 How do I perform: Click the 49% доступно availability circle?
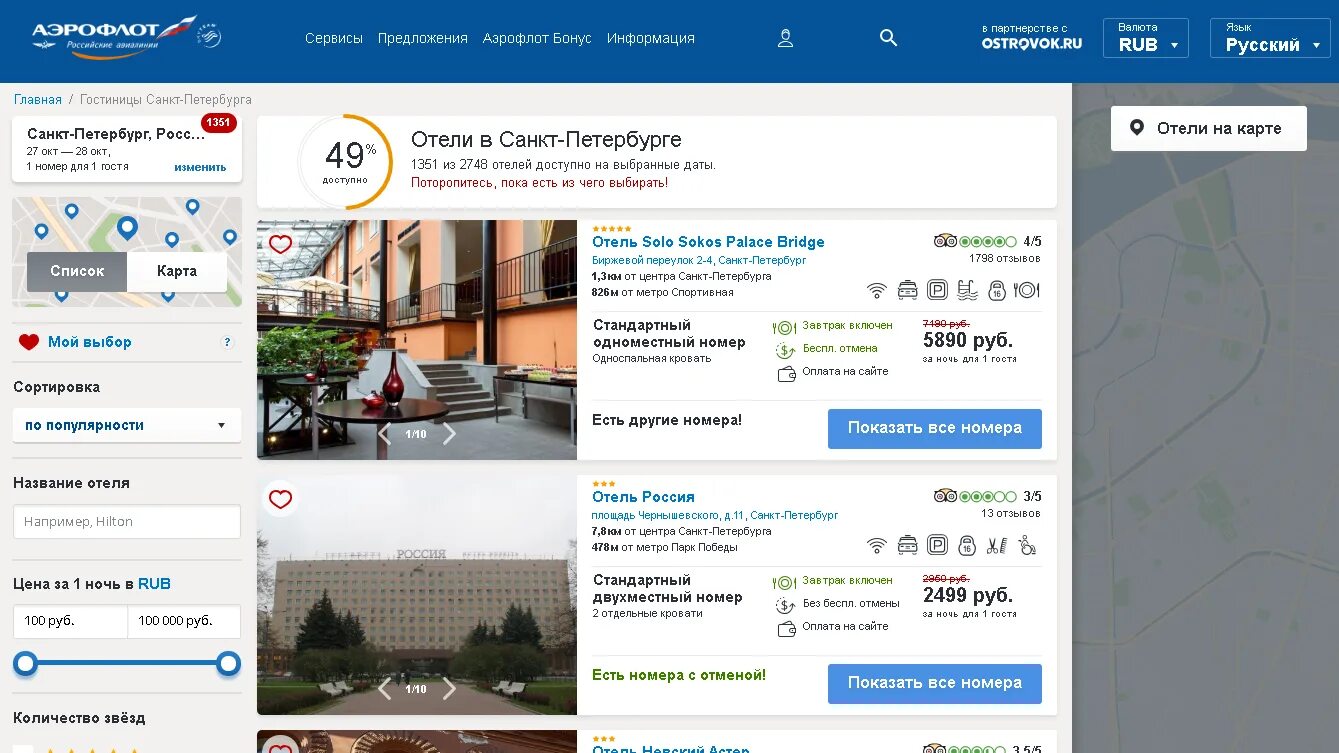(345, 162)
